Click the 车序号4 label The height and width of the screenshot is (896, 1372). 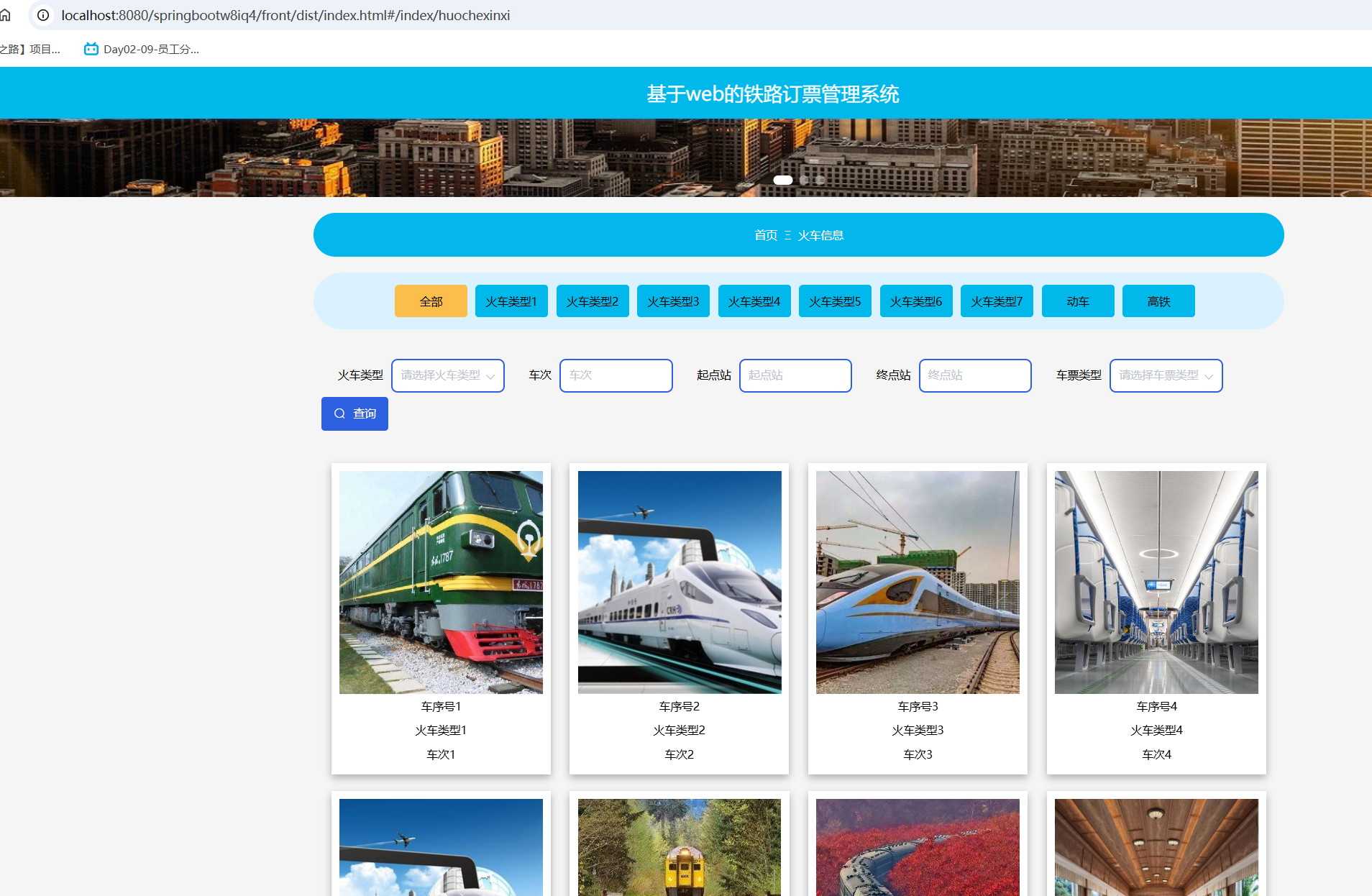click(1156, 706)
